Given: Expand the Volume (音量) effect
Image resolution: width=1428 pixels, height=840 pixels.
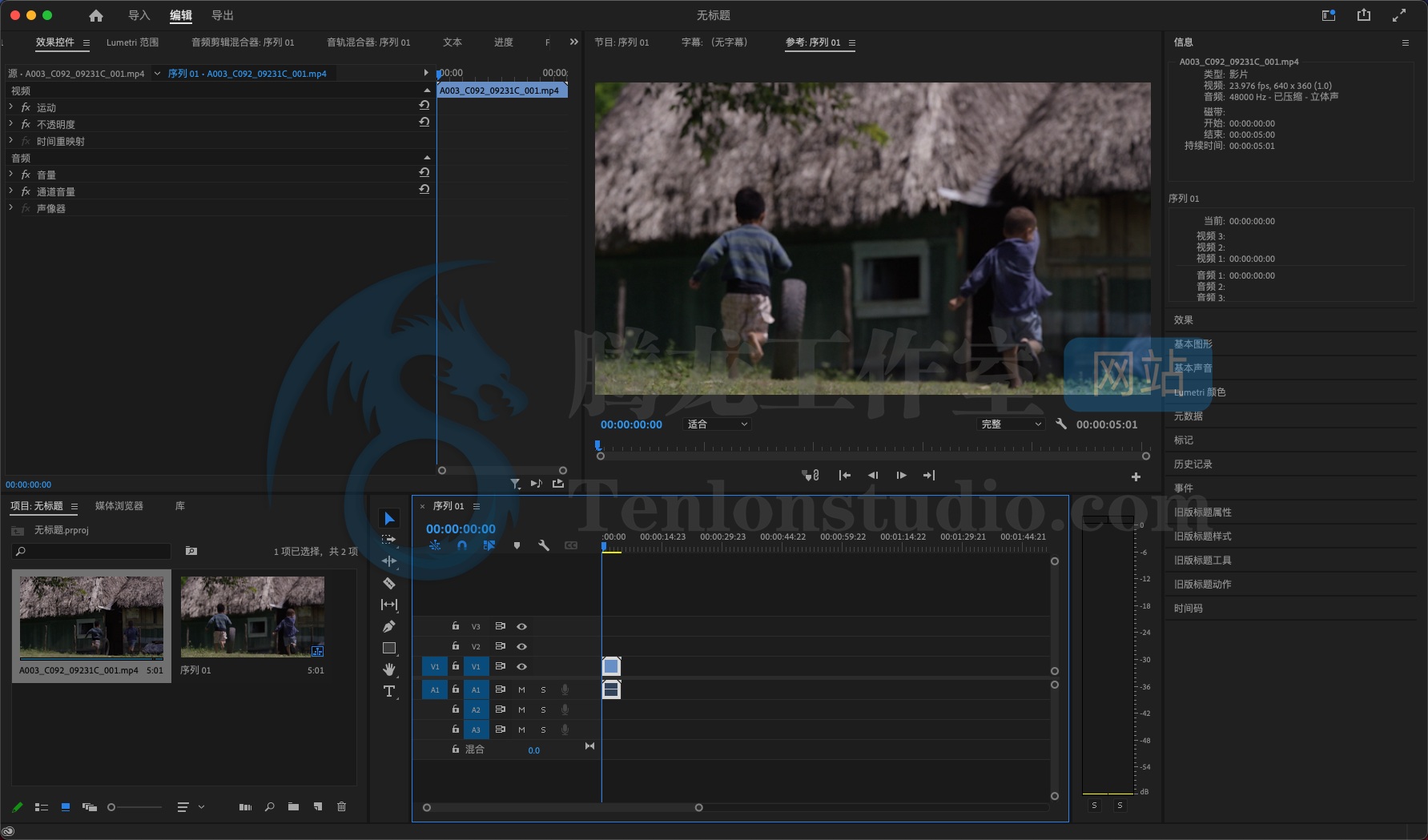Looking at the screenshot, I should click(11, 174).
